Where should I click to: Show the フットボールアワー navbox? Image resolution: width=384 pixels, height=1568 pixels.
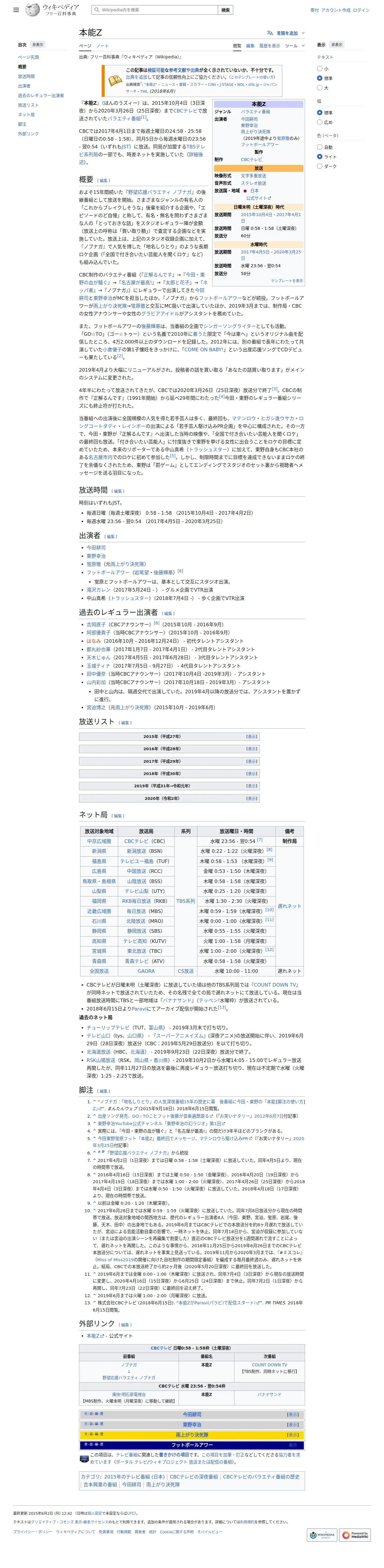click(293, 1445)
